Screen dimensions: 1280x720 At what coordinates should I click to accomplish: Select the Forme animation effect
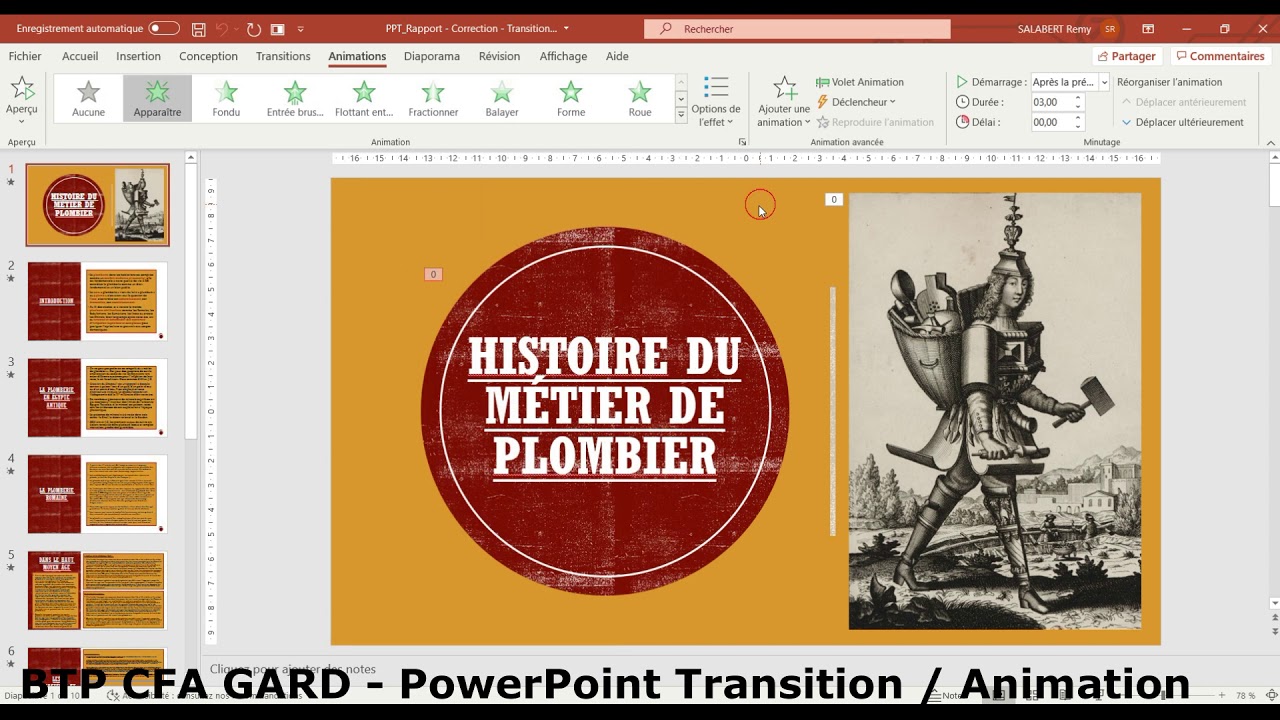571,99
